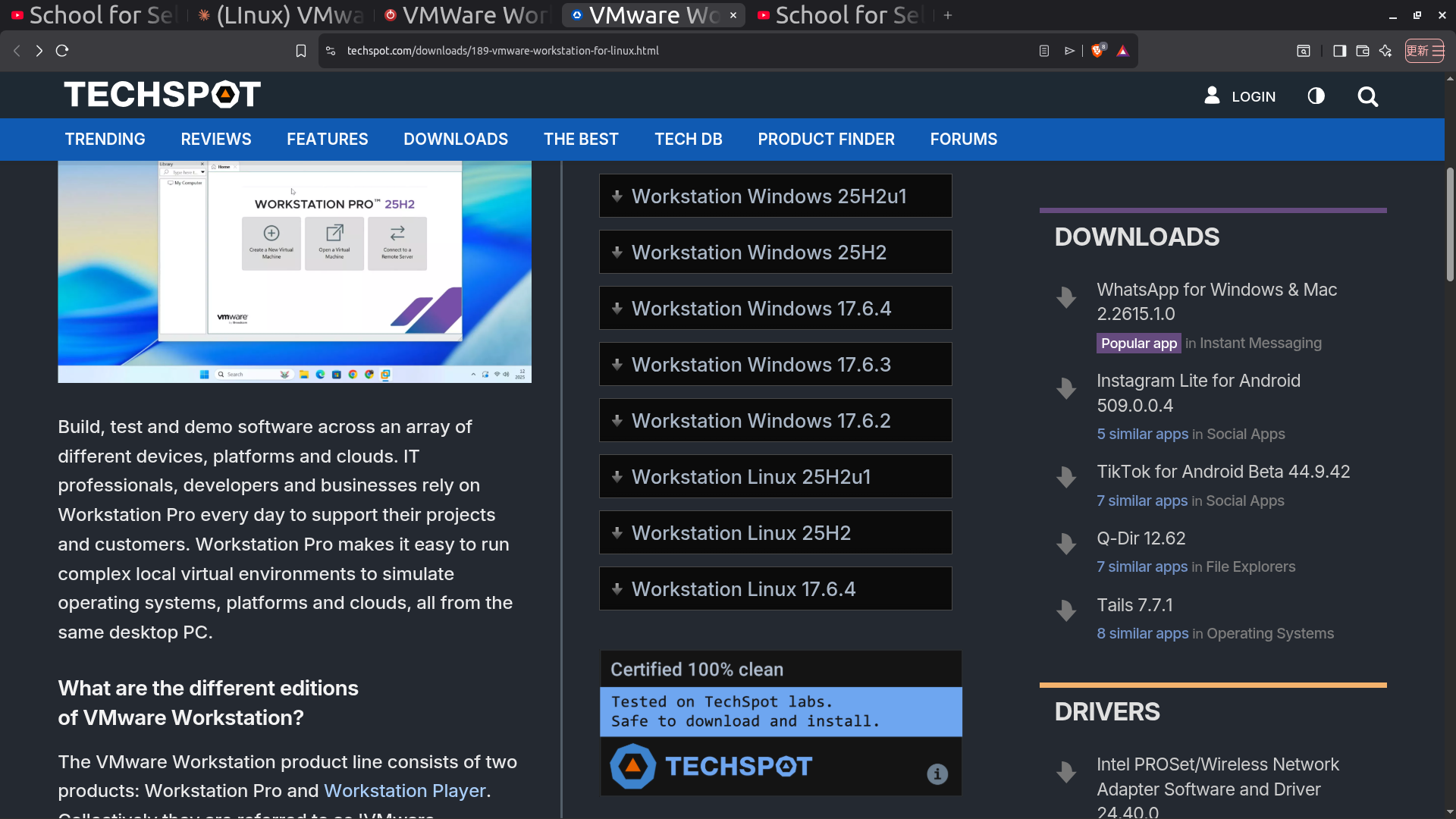Switch to the (LInux) VMwa tab

tap(281, 15)
